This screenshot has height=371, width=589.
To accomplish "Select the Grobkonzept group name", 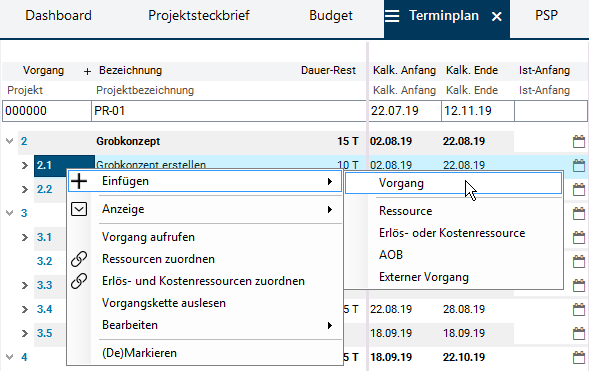I will tap(128, 142).
